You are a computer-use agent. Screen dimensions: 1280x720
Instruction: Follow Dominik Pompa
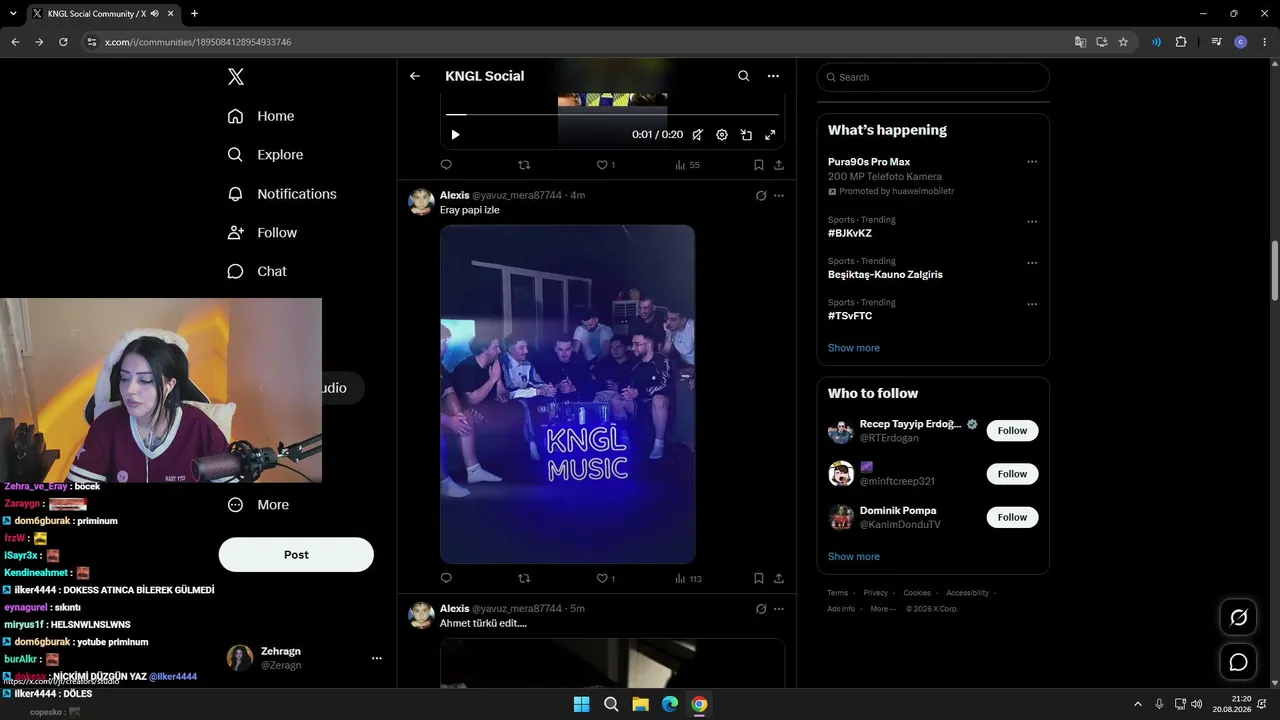(1012, 517)
